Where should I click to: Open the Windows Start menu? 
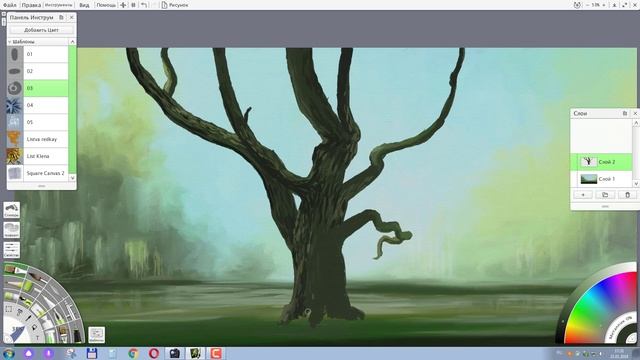point(9,353)
